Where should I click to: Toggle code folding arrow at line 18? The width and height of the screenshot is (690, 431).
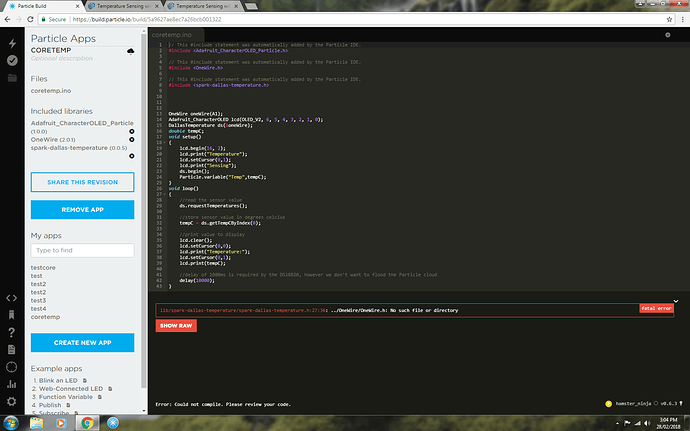[x=165, y=143]
